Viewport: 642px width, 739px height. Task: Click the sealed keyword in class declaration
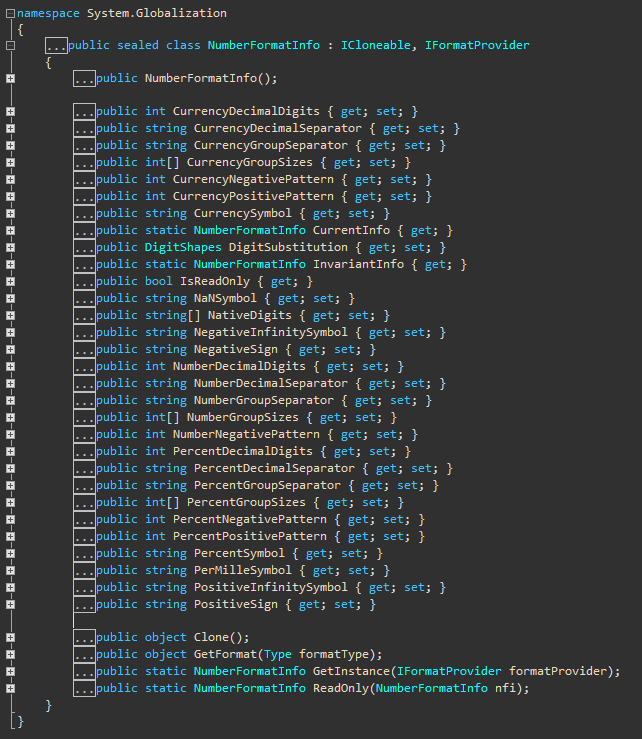(138, 45)
